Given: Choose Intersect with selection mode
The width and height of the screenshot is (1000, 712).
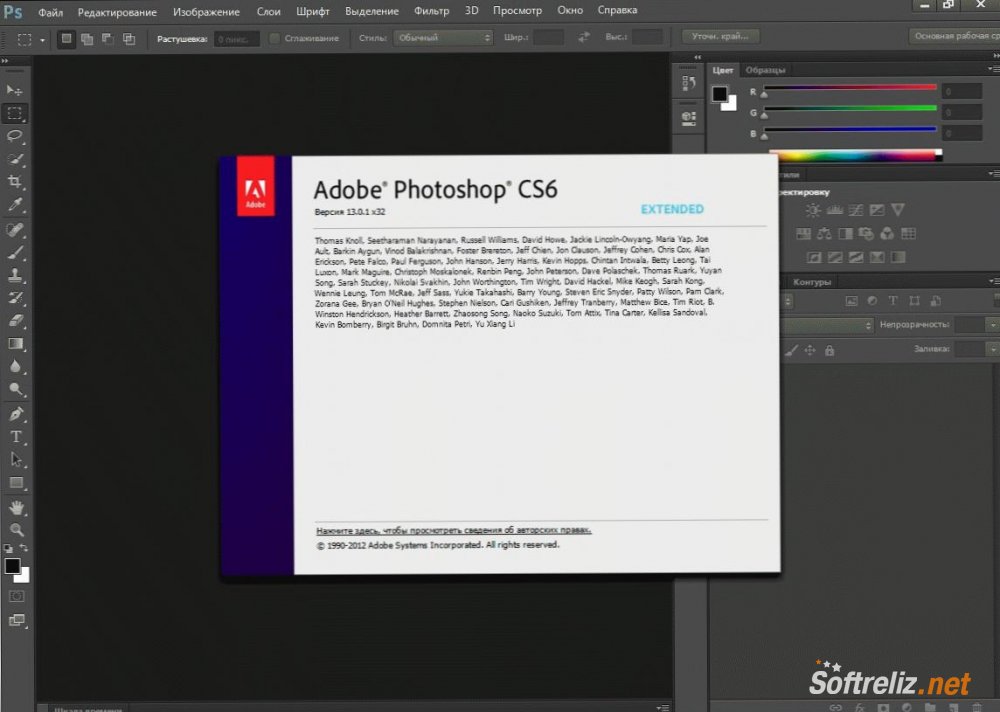Looking at the screenshot, I should [x=129, y=39].
